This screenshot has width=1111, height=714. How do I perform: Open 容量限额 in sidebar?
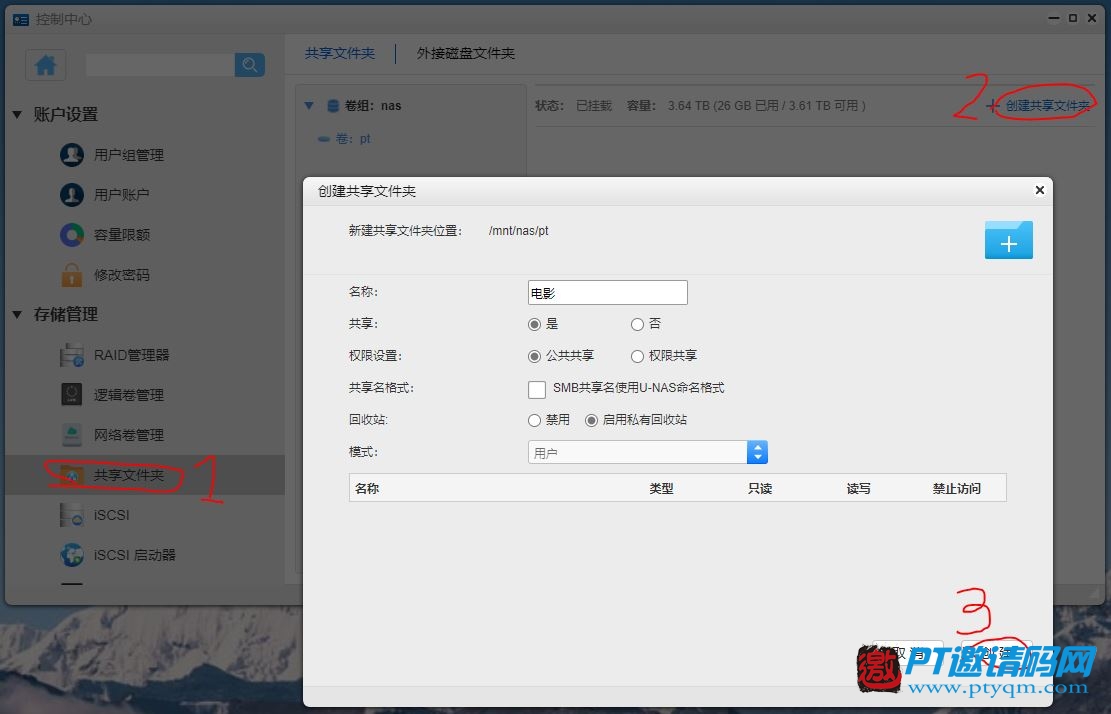[122, 234]
